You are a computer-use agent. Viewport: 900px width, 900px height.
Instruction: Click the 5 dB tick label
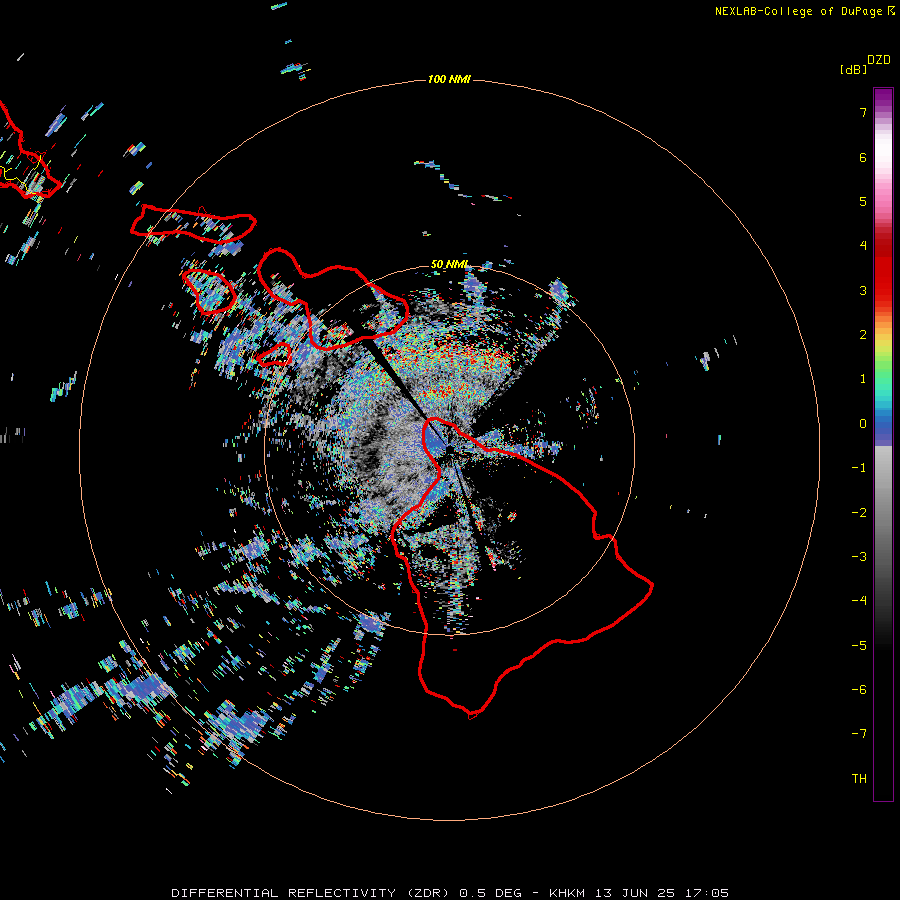coord(863,201)
